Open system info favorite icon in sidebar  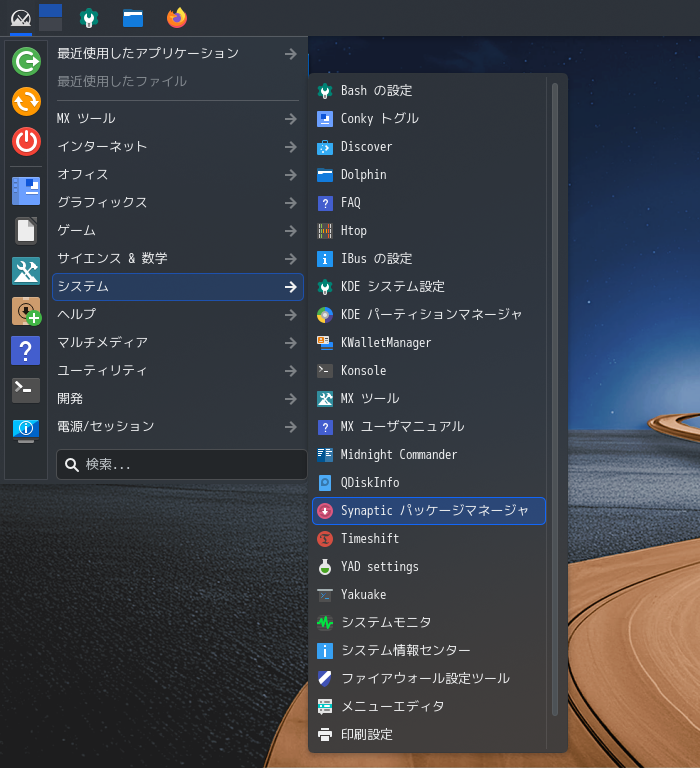(x=26, y=431)
